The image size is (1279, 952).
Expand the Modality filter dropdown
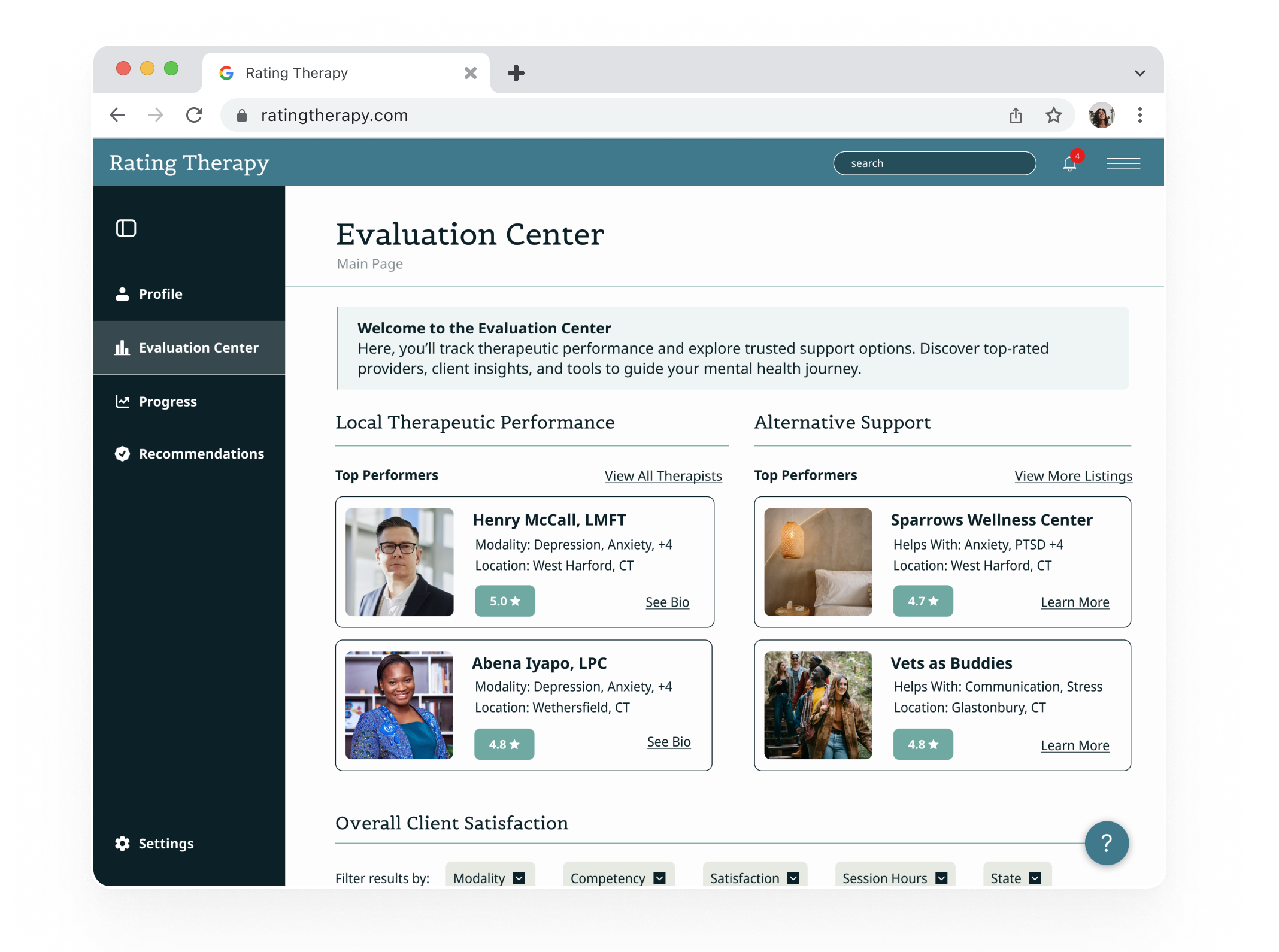point(489,878)
